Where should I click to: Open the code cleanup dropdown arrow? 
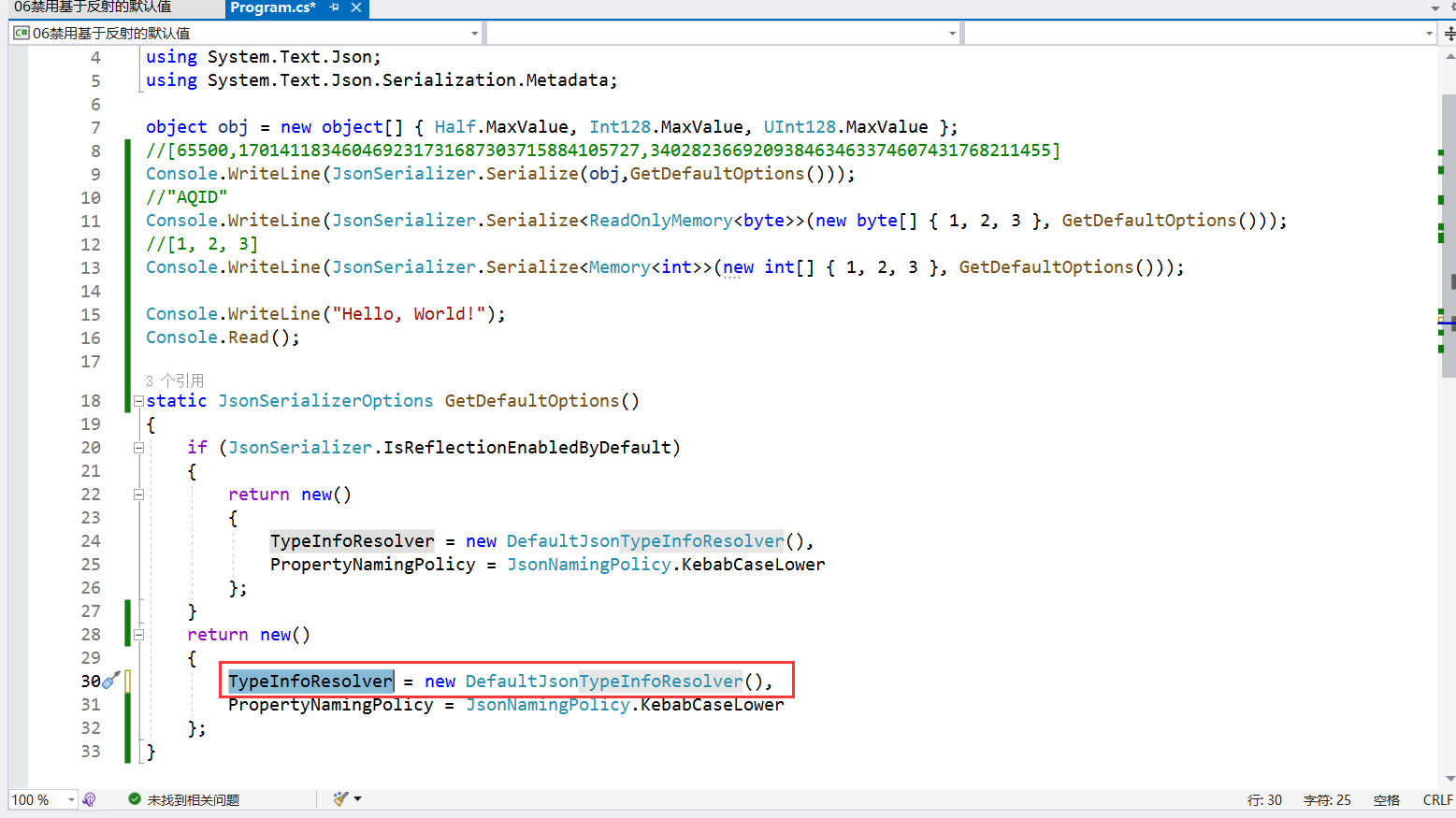point(357,799)
